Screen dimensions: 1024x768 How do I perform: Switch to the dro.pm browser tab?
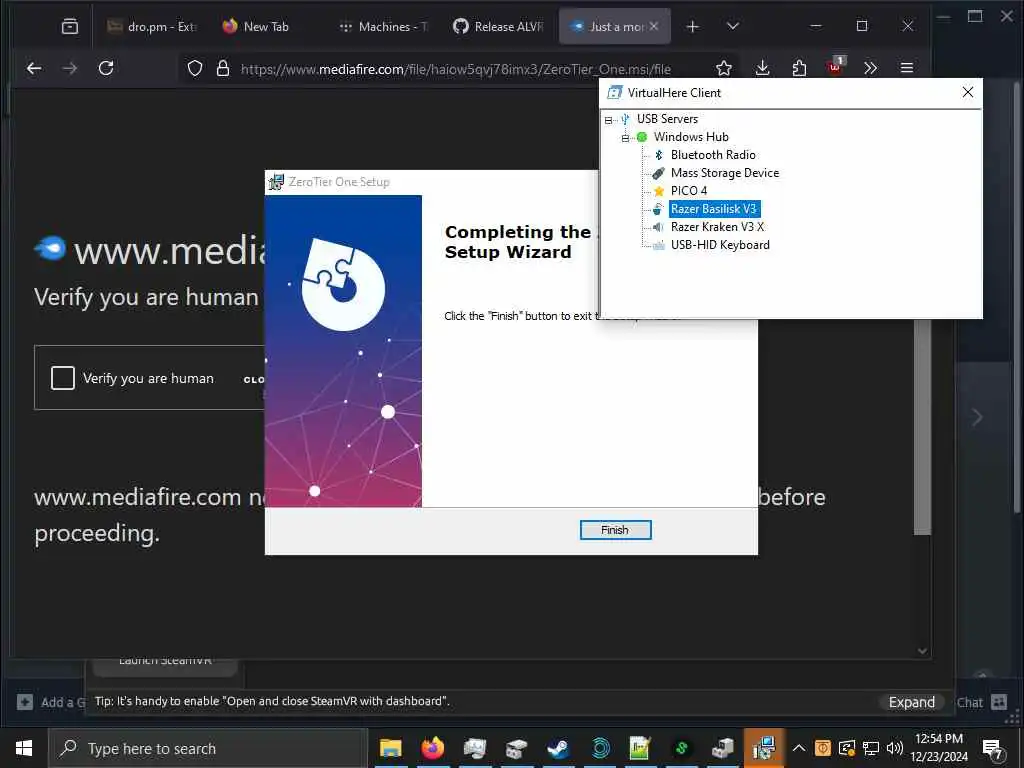pyautogui.click(x=152, y=26)
